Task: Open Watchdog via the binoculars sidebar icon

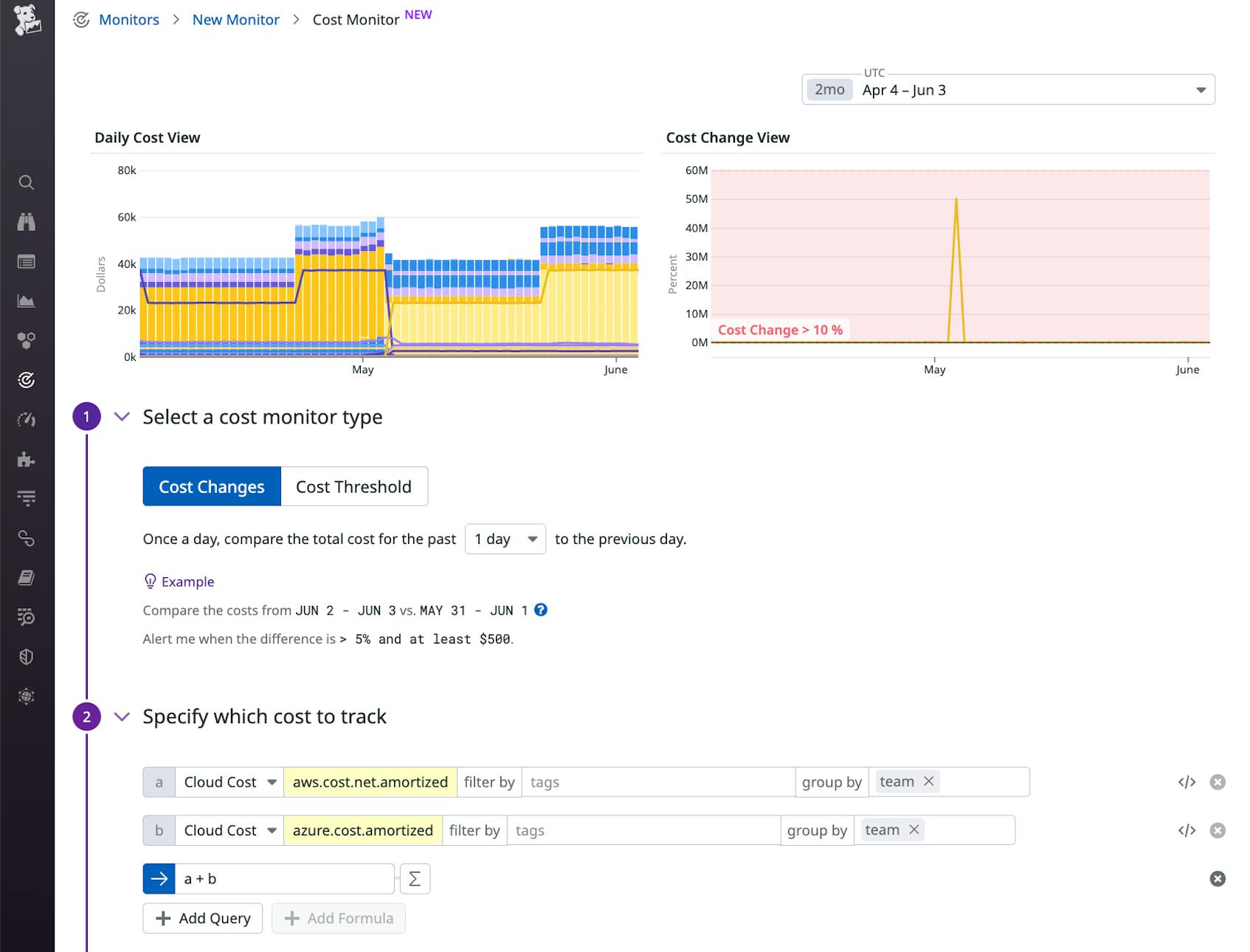Action: click(27, 221)
